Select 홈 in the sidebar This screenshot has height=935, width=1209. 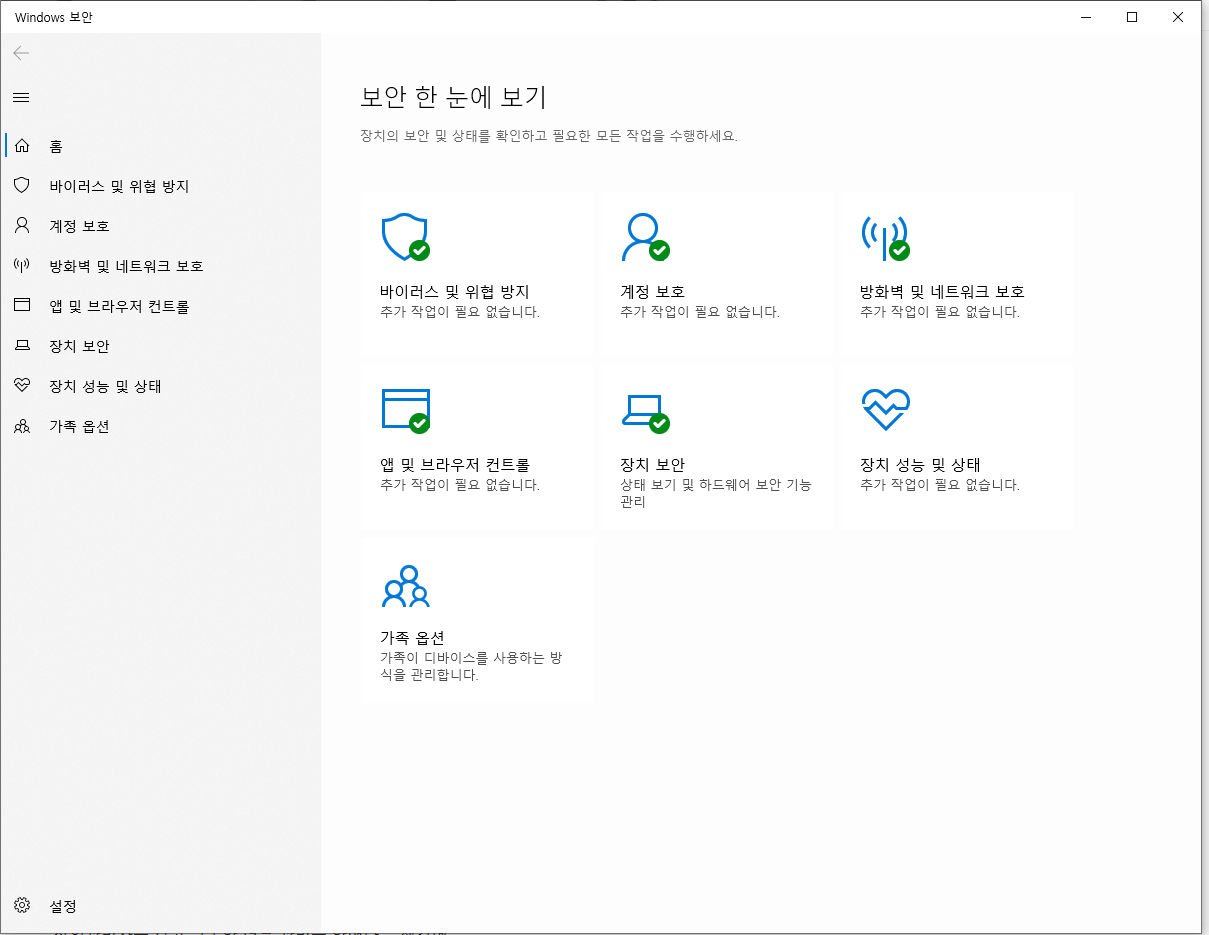(x=160, y=146)
